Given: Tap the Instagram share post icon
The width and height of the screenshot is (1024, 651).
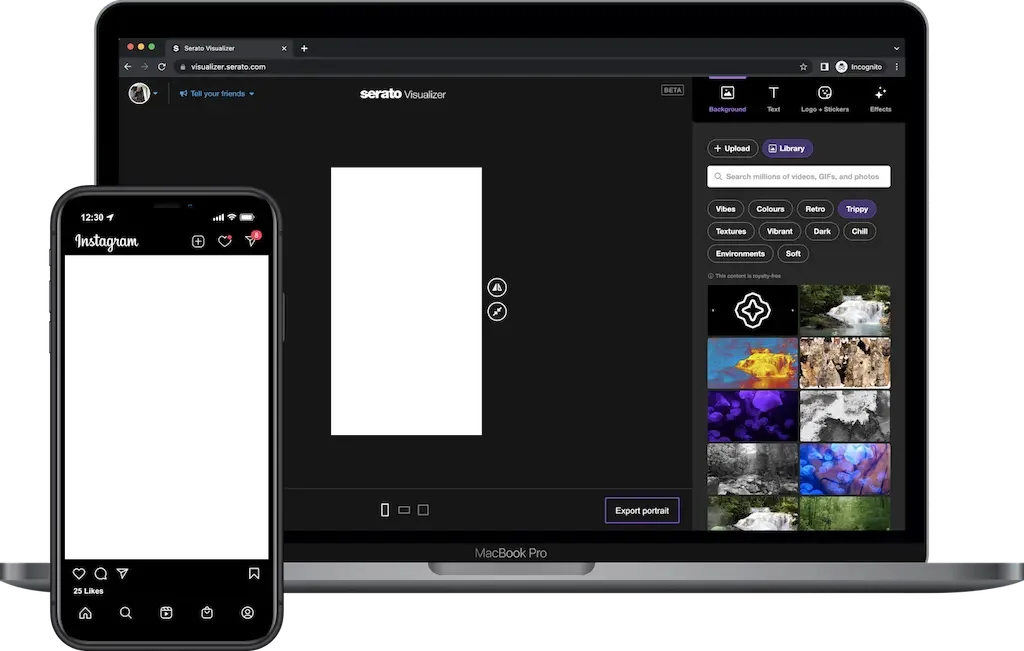Looking at the screenshot, I should click(122, 573).
